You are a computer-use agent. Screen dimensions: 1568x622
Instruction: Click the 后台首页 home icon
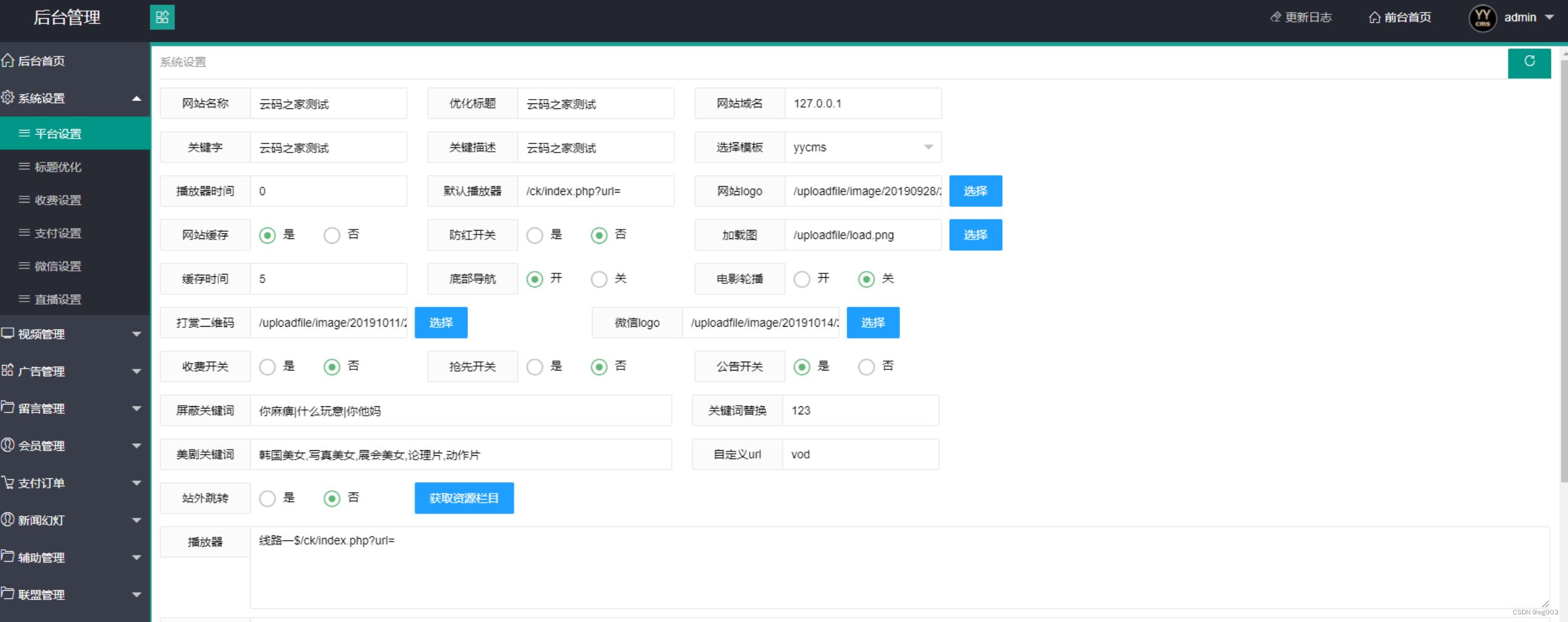8,60
